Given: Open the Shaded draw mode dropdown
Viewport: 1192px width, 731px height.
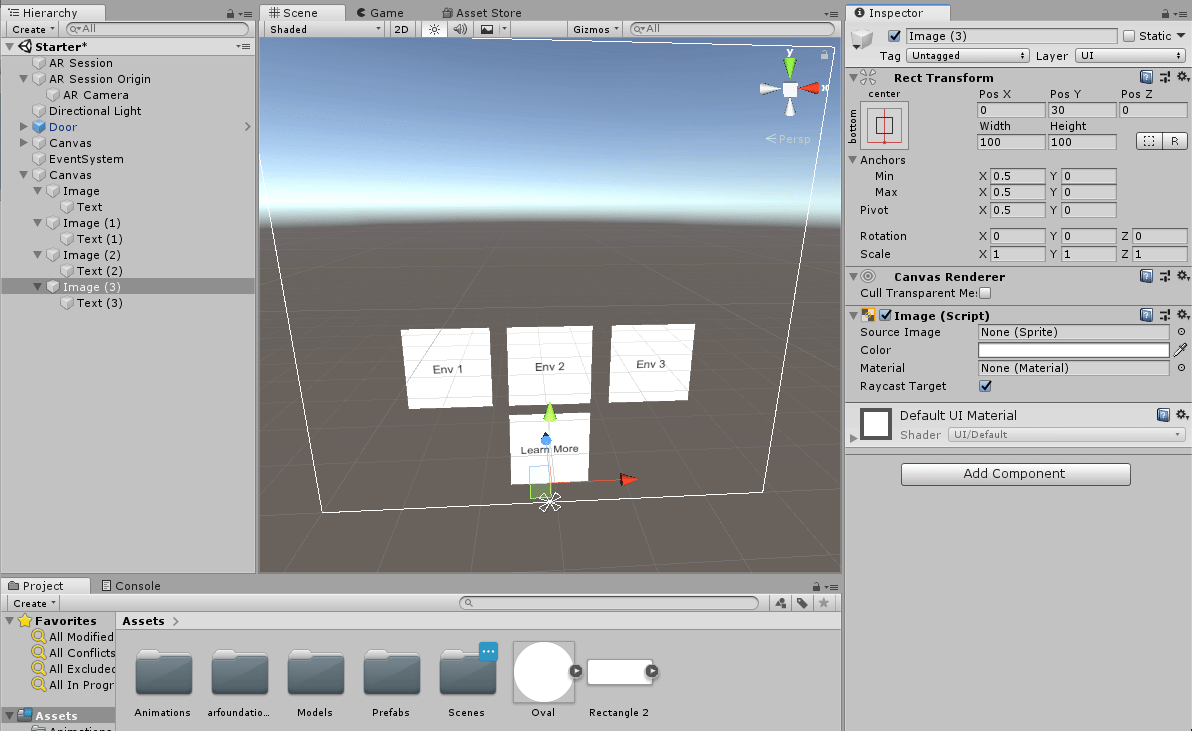Looking at the screenshot, I should click(325, 30).
